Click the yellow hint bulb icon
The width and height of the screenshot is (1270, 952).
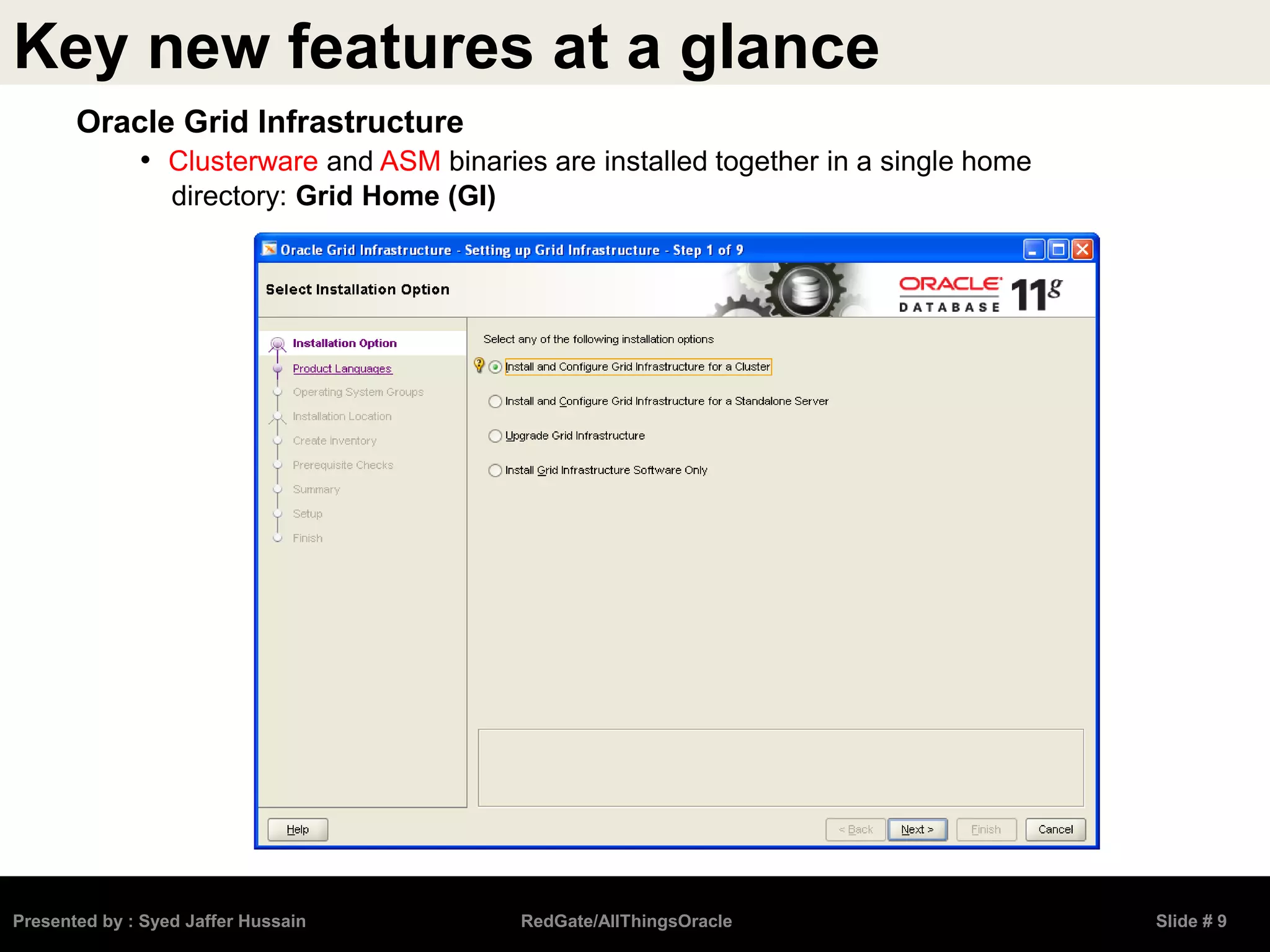click(x=479, y=365)
